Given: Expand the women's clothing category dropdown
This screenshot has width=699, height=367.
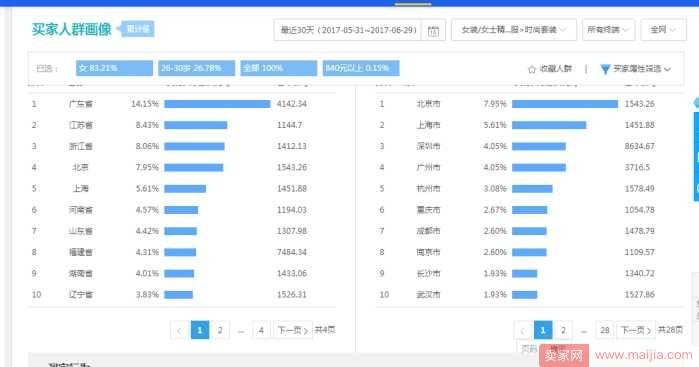Looking at the screenshot, I should pos(514,30).
